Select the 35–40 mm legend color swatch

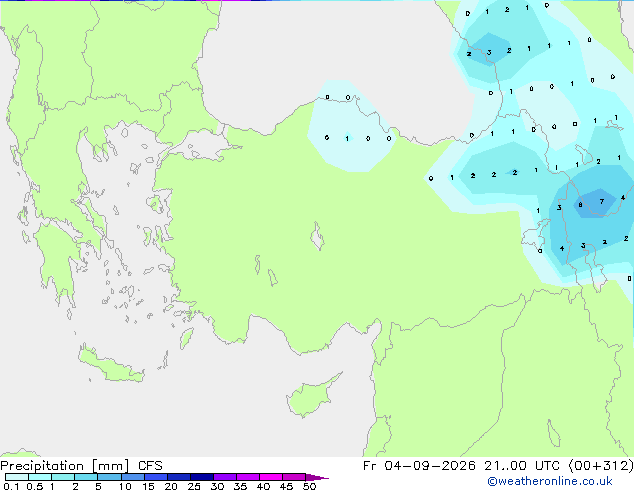click(248, 477)
